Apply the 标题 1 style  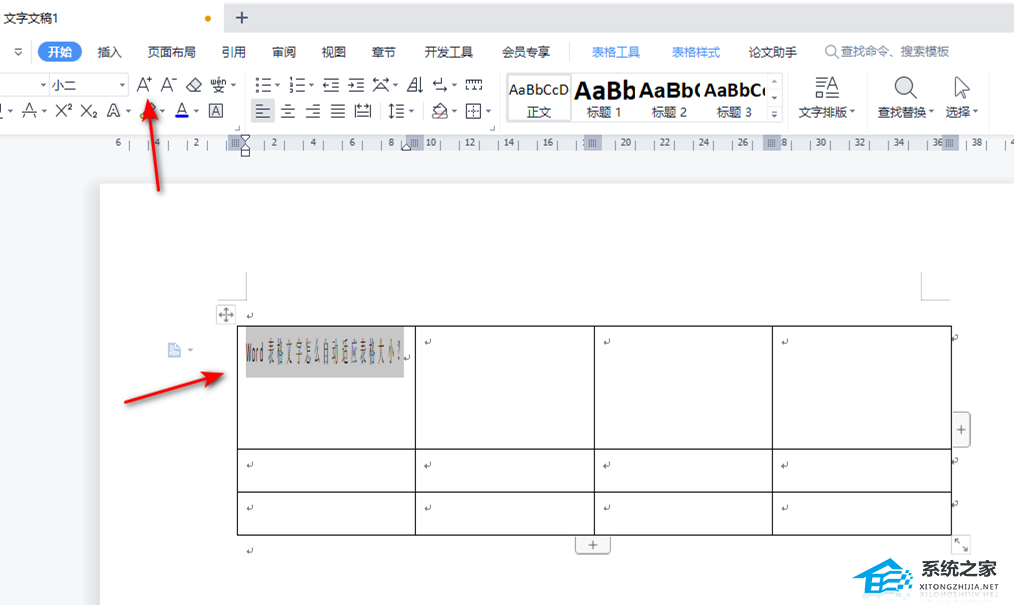click(604, 98)
